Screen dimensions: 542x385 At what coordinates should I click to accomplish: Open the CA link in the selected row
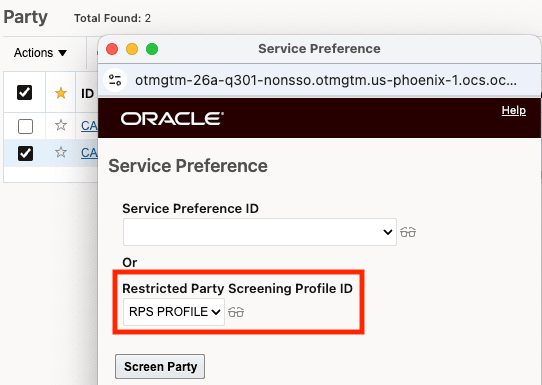point(90,153)
